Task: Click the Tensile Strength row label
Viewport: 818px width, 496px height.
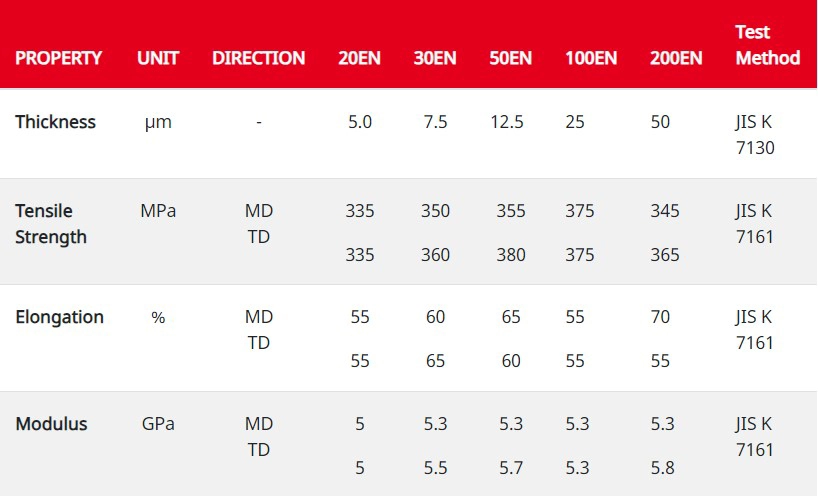Action: (51, 224)
